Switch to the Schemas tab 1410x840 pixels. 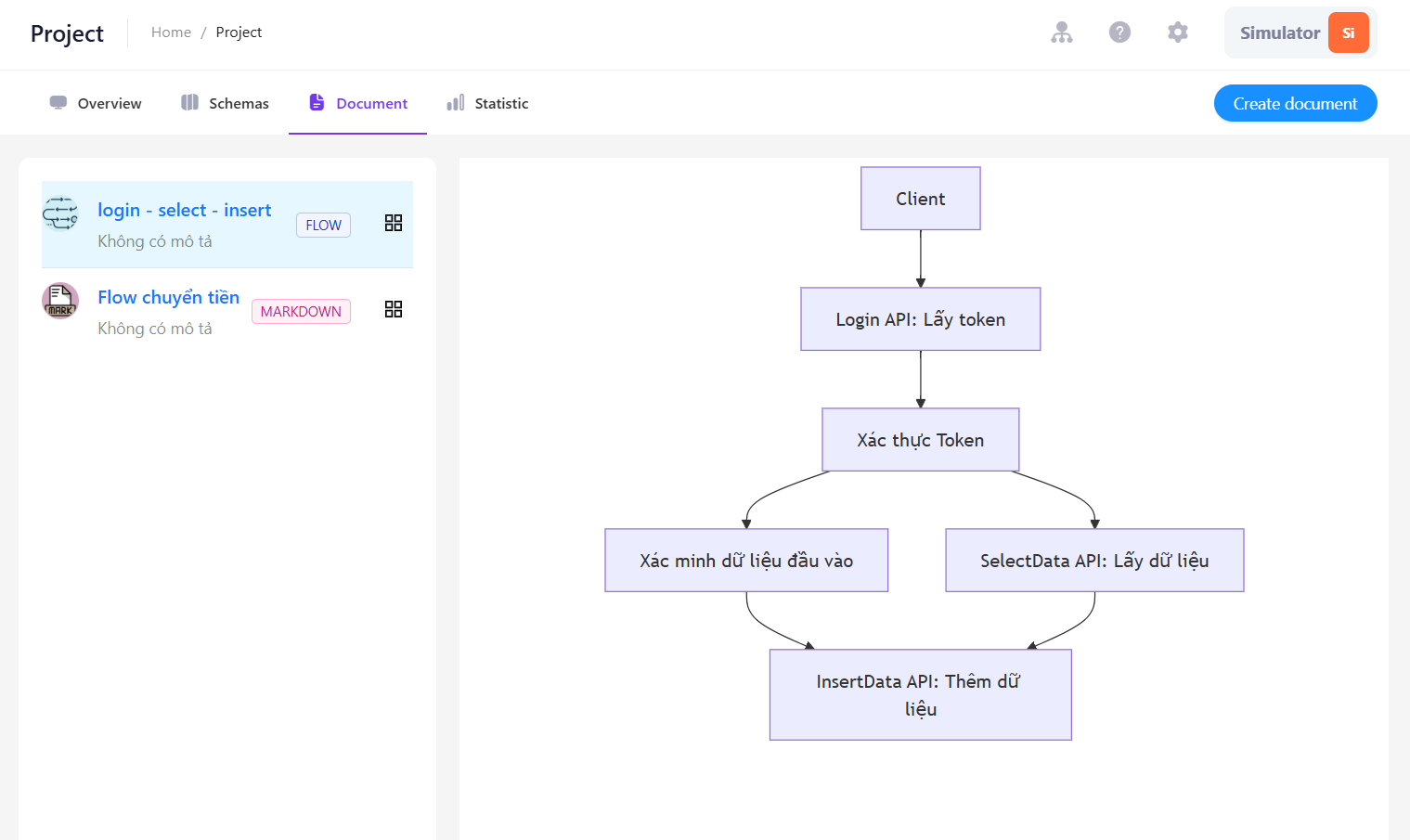click(226, 103)
